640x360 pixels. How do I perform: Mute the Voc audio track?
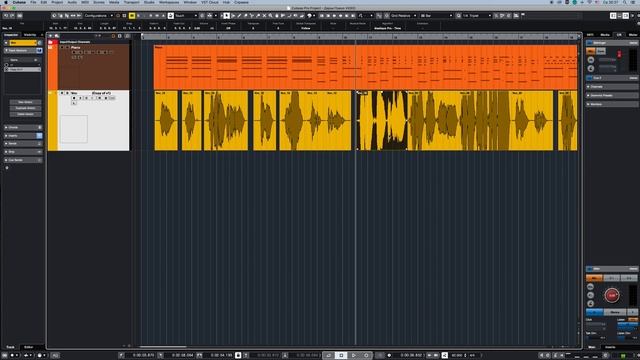click(62, 93)
